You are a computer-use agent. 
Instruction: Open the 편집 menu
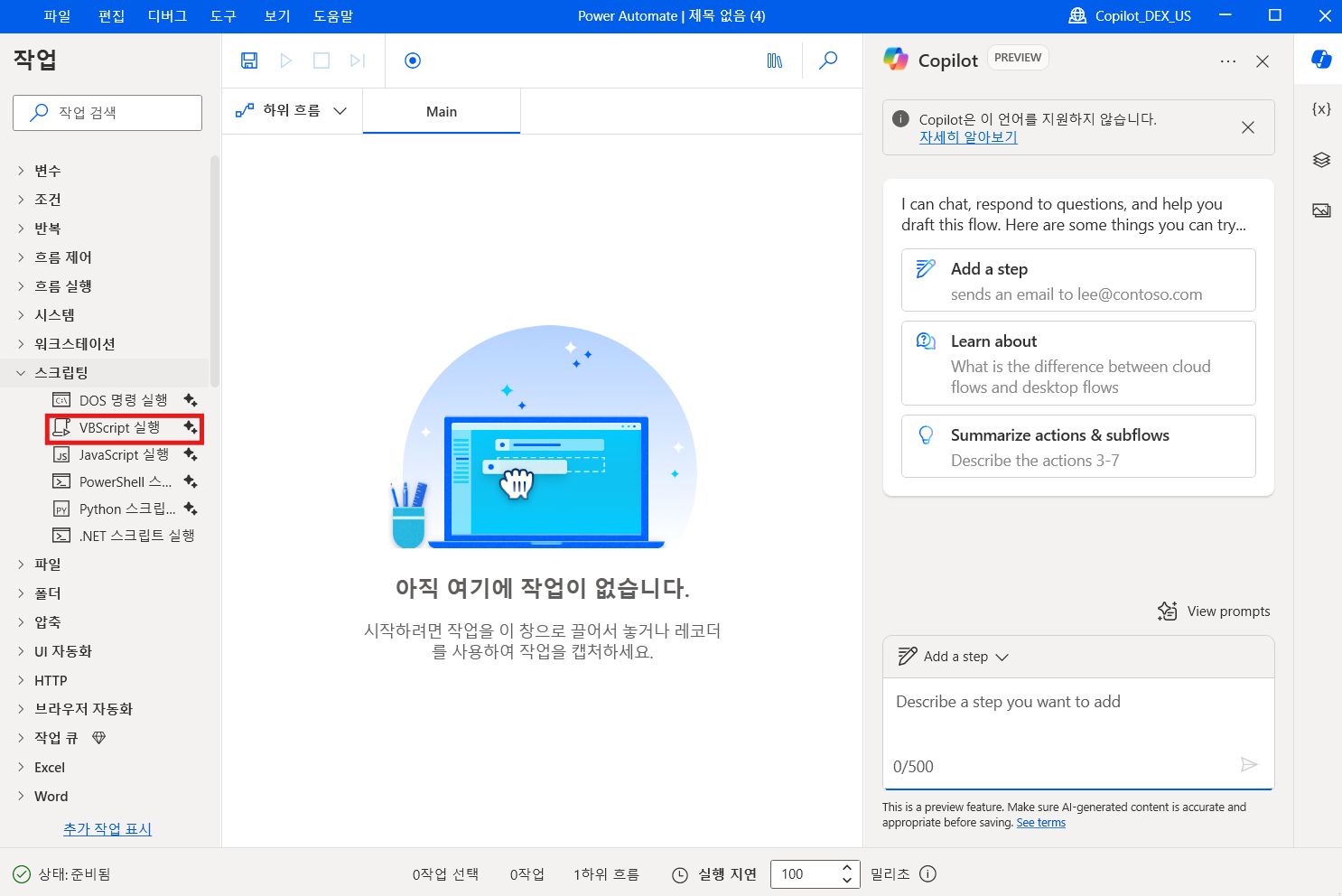[x=111, y=16]
